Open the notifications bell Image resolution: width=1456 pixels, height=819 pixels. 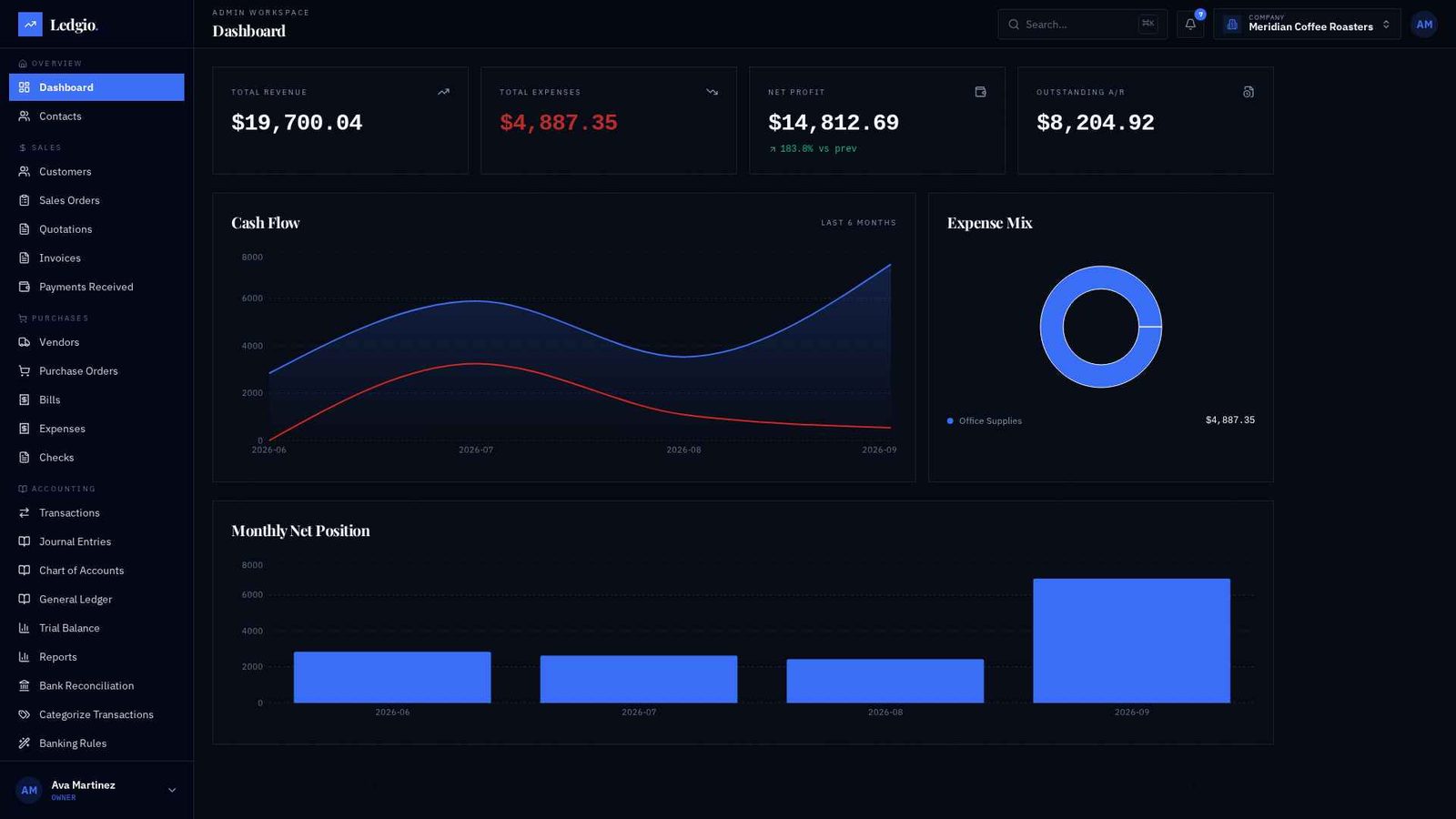(x=1190, y=25)
